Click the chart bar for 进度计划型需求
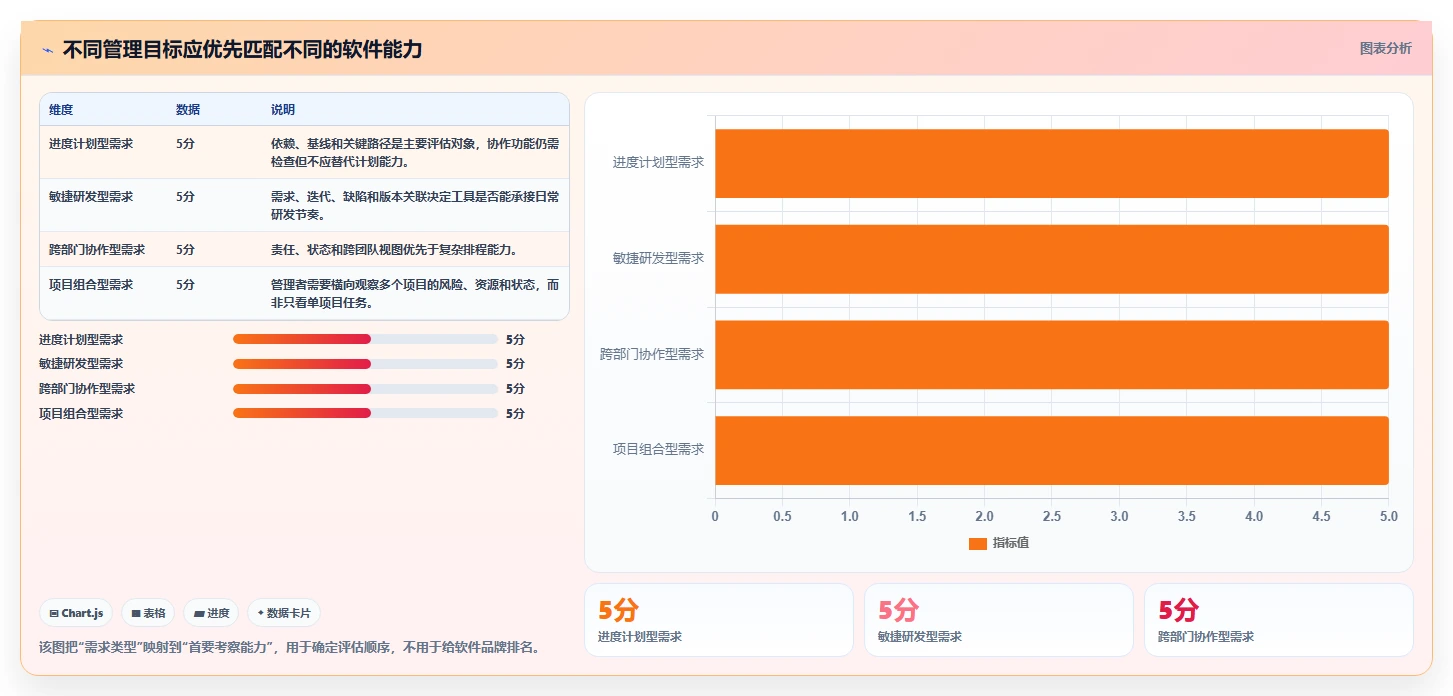The height and width of the screenshot is (696, 1453). tap(1051, 163)
